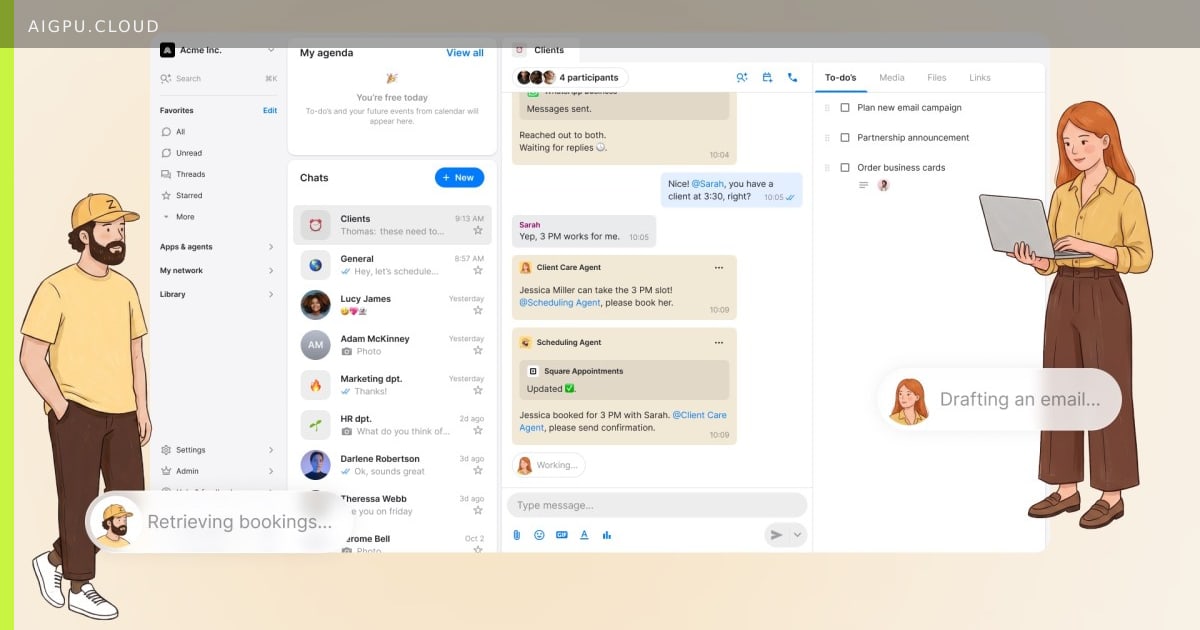
Task: Open Adam McKinney AM avatar
Action: tap(316, 345)
